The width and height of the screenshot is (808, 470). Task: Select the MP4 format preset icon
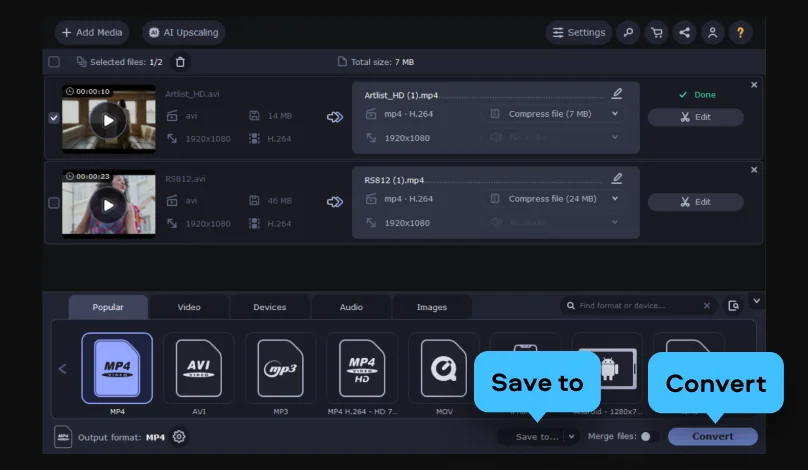click(117, 368)
